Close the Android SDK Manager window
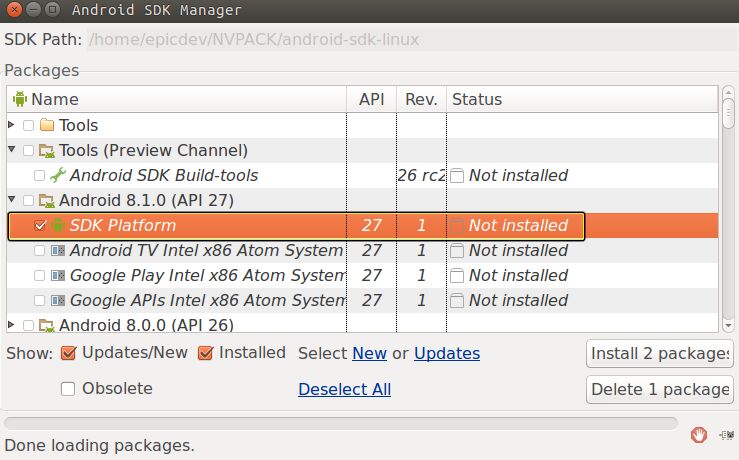The height and width of the screenshot is (460, 739). 14,9
